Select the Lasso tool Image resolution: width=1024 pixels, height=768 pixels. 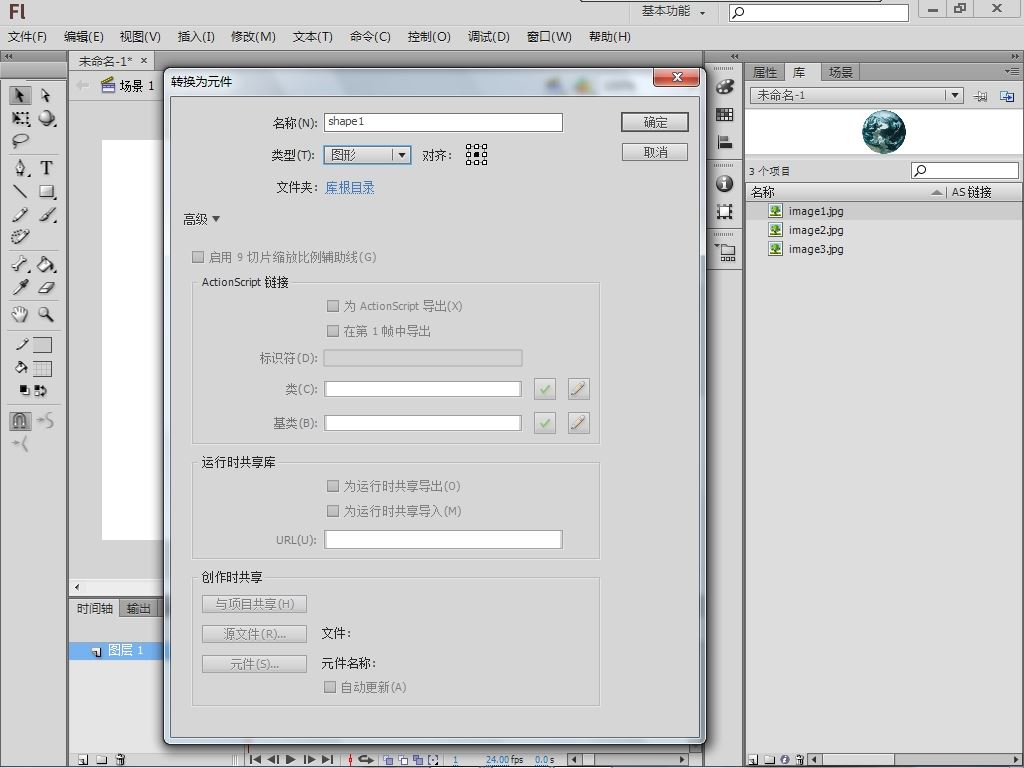coord(20,140)
